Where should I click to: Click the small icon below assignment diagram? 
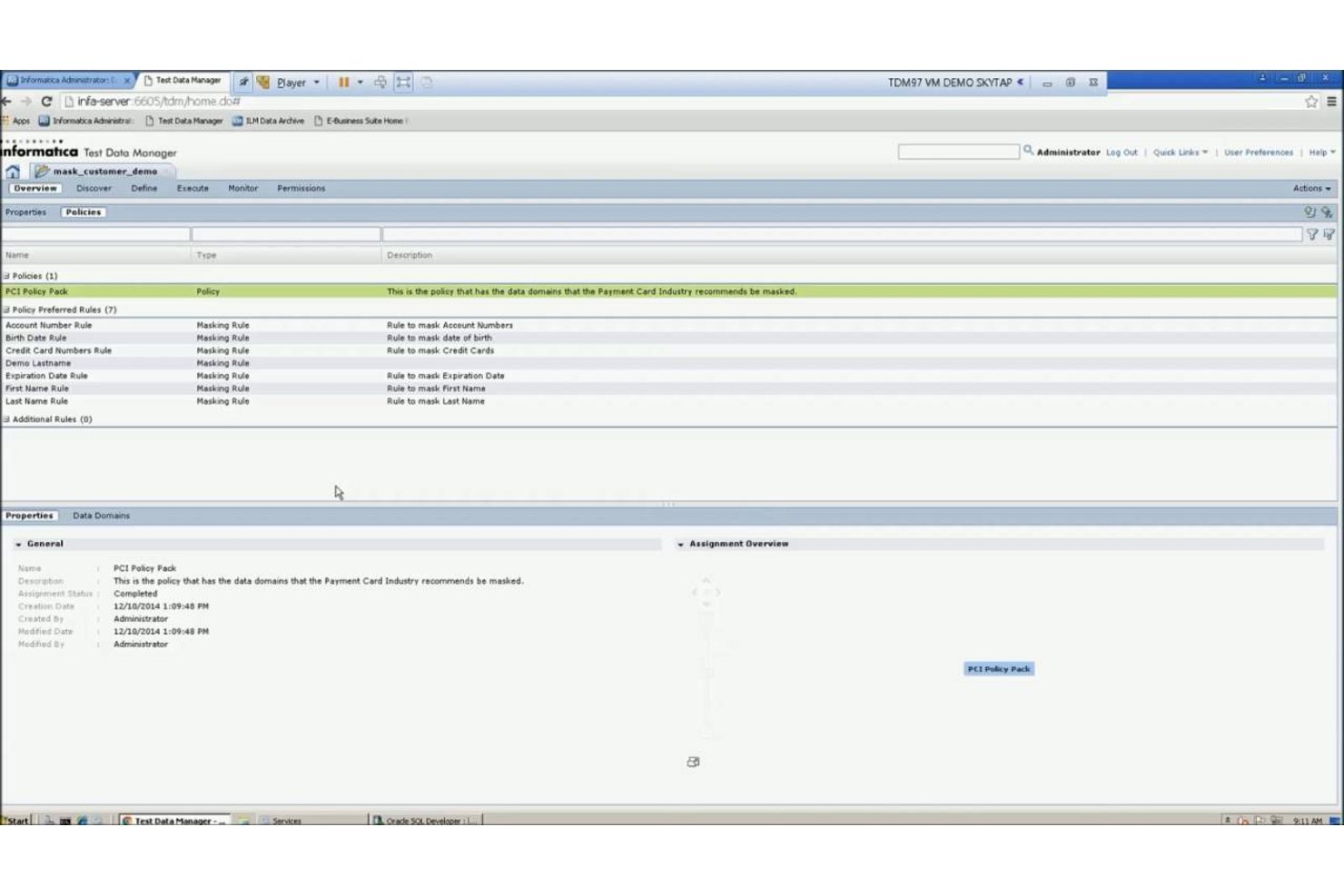point(693,763)
